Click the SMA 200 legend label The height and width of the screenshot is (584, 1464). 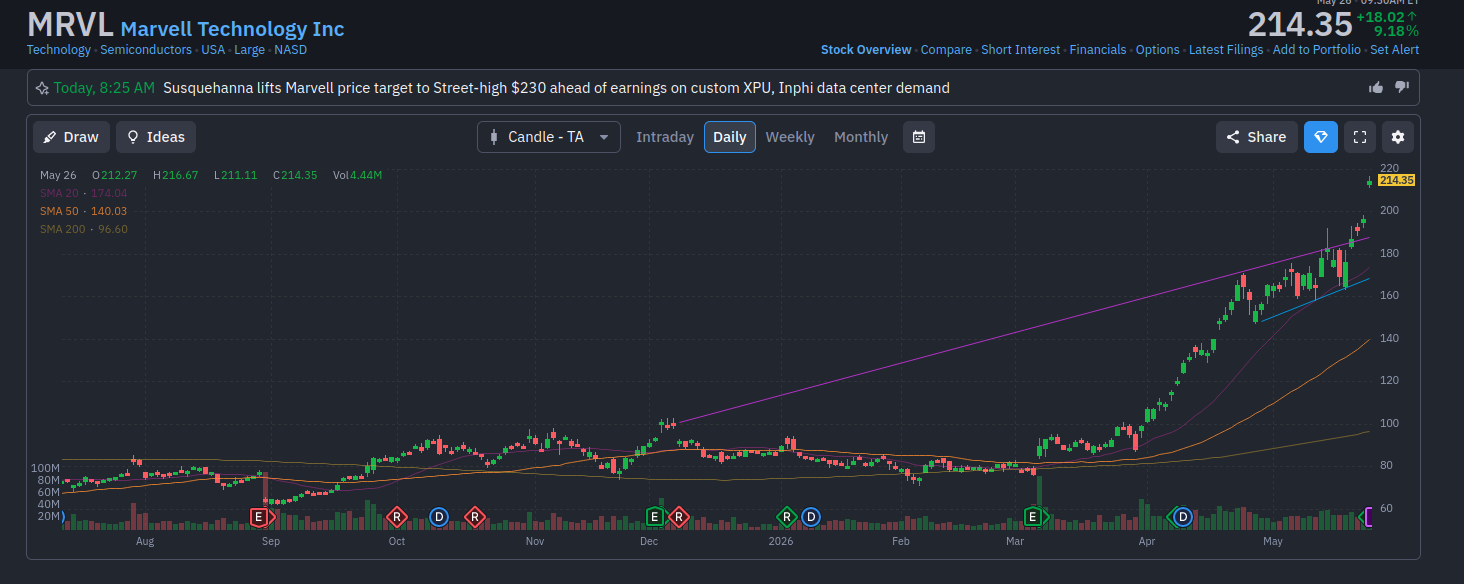[83, 229]
